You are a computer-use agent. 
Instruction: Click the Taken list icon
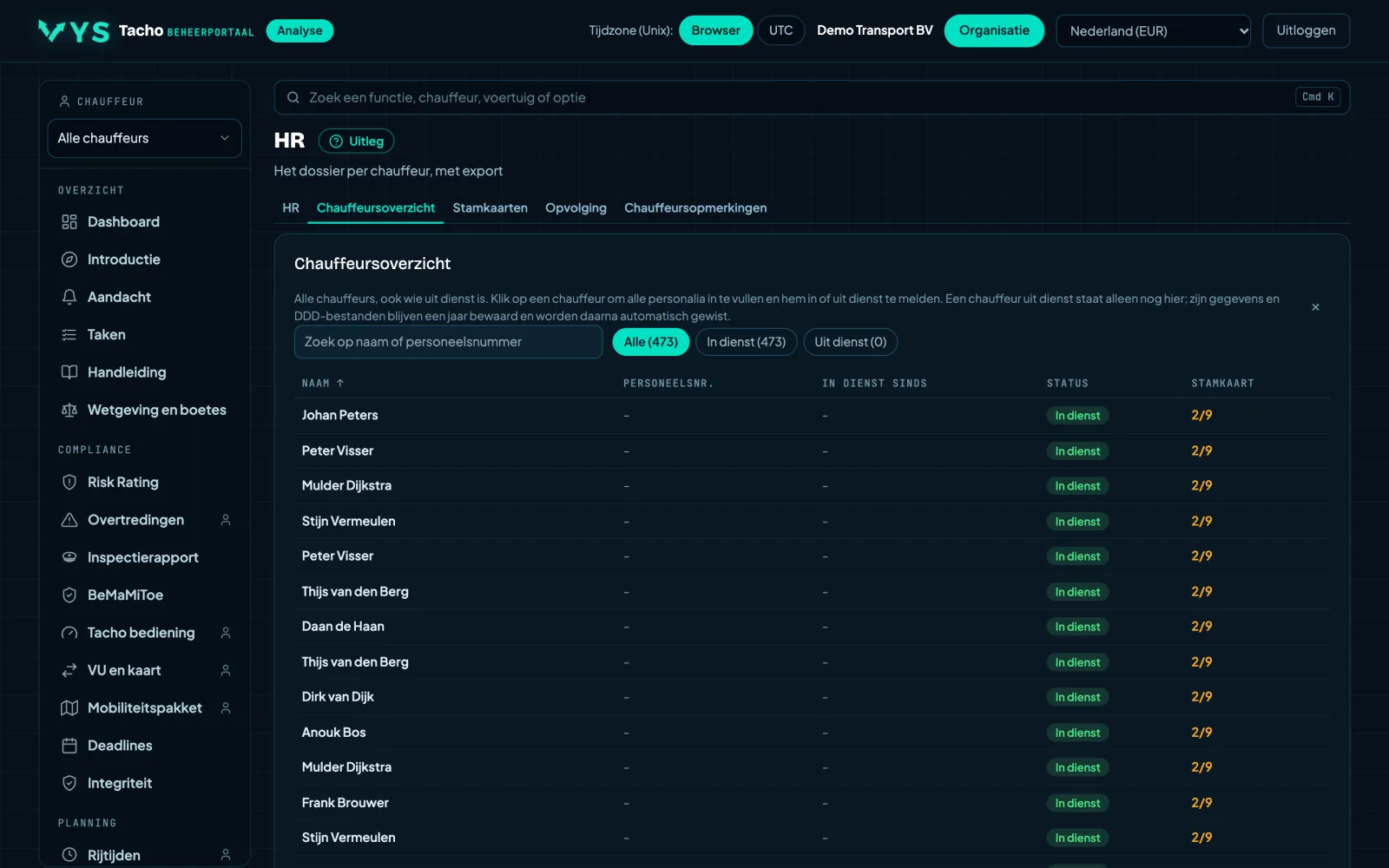[69, 335]
